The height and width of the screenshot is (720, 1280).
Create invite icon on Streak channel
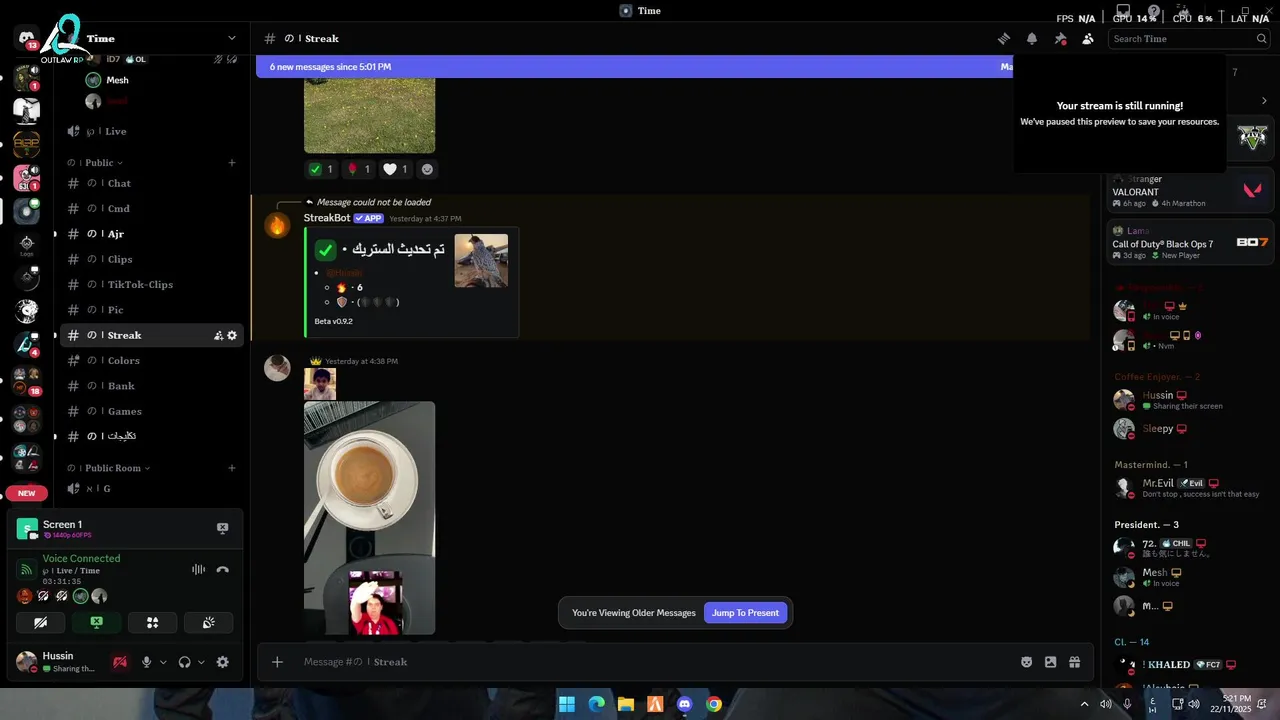coord(218,336)
